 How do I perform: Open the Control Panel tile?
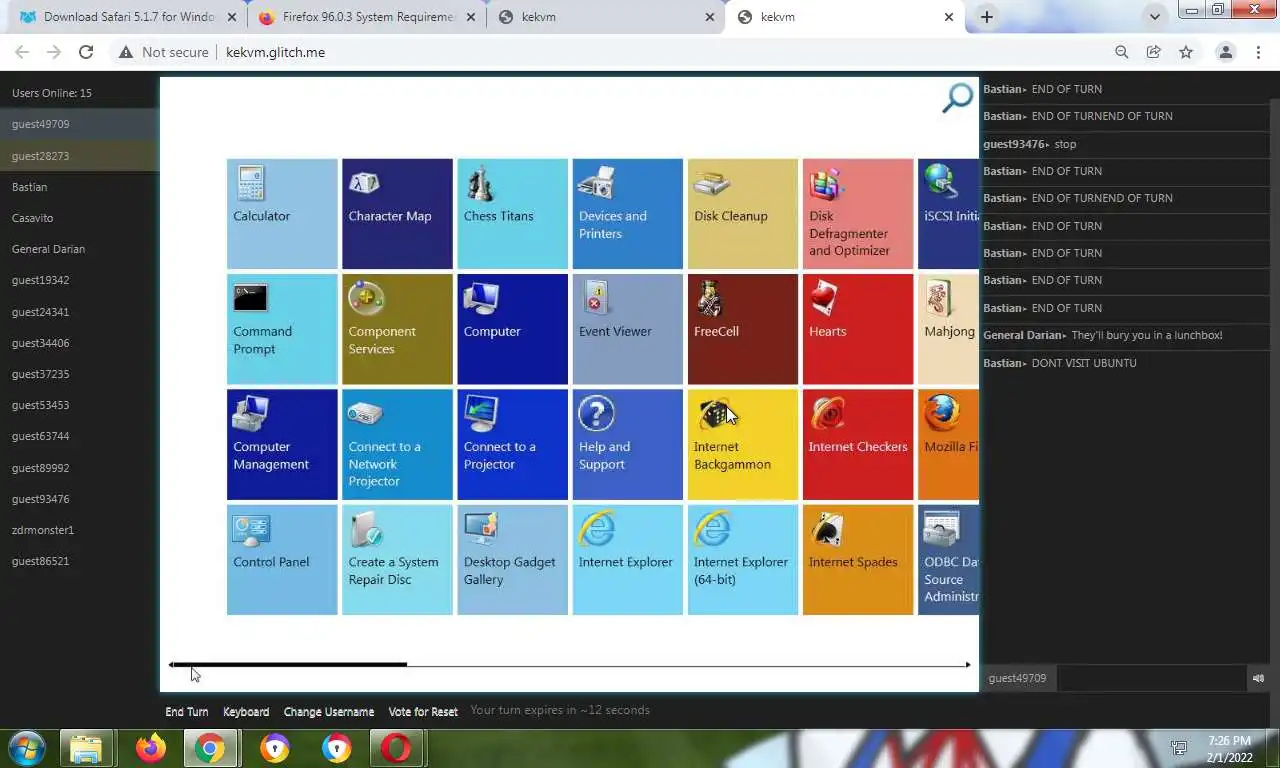coord(282,559)
